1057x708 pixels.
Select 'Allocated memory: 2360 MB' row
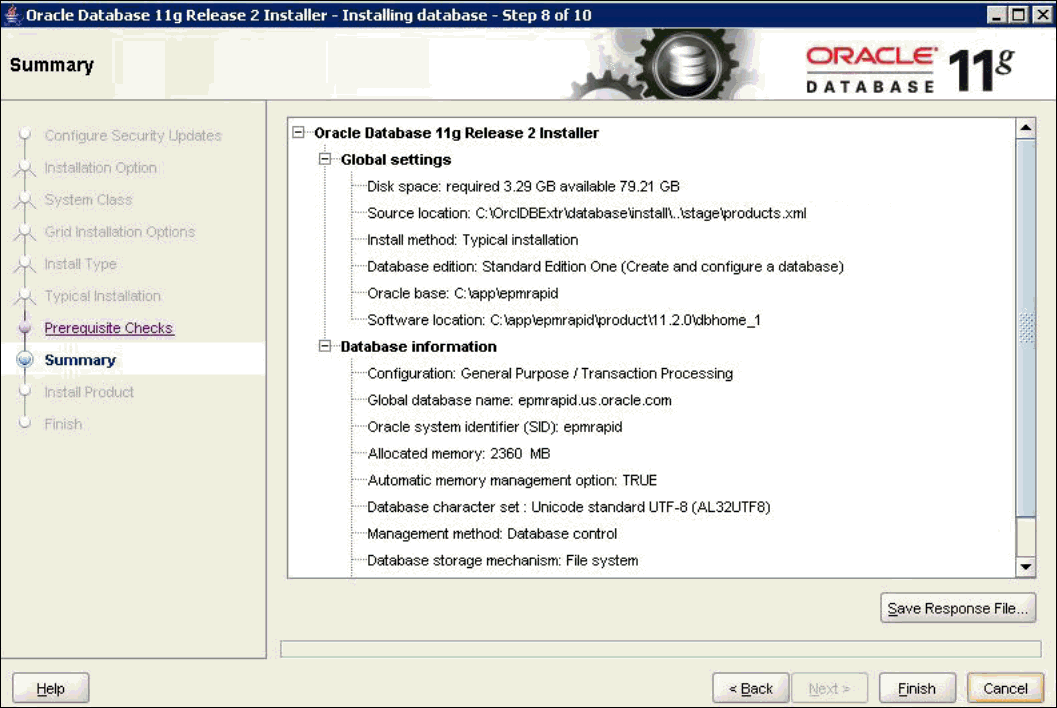[x=458, y=454]
